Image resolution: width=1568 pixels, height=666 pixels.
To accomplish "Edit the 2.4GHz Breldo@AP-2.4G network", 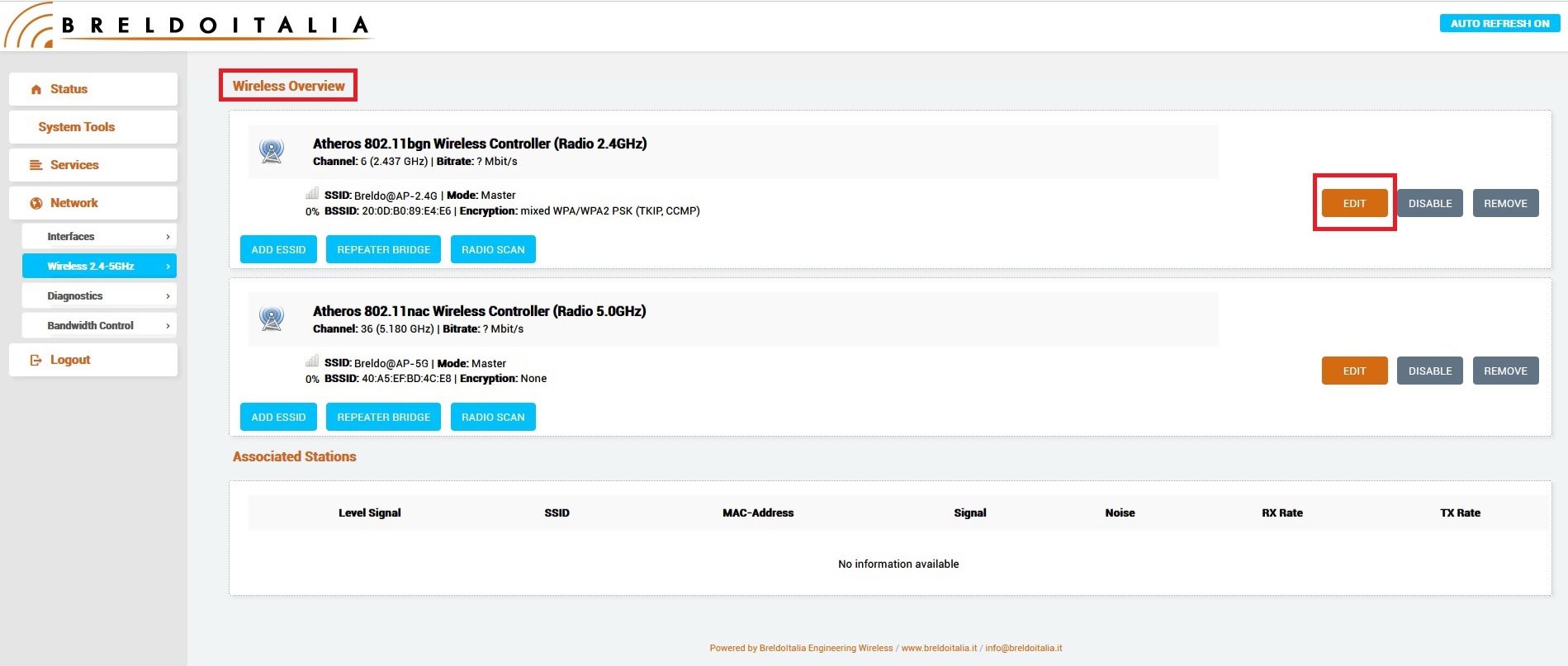I will click(1354, 203).
